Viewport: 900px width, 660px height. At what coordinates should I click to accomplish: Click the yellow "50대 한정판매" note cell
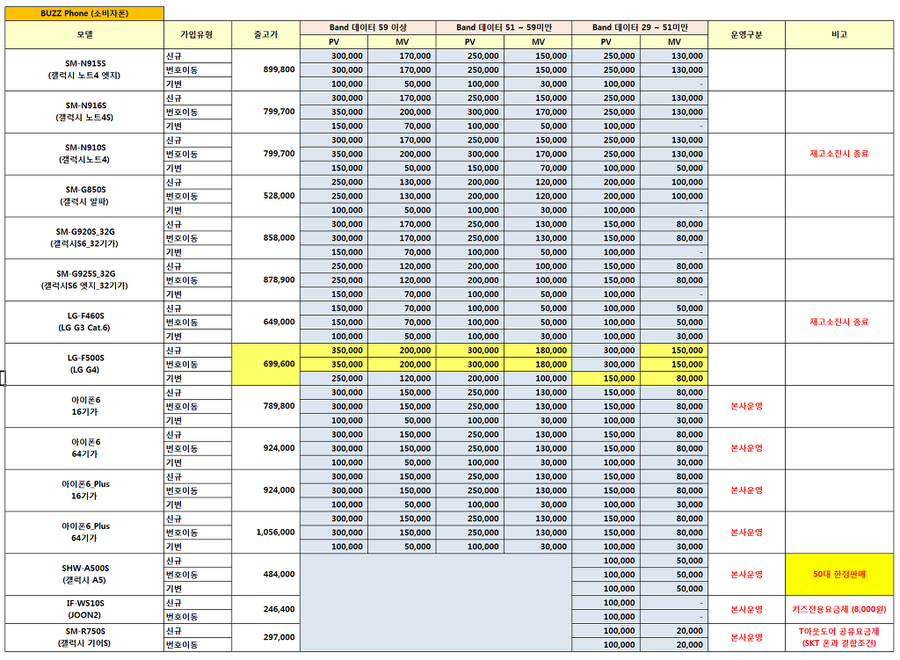(x=839, y=574)
